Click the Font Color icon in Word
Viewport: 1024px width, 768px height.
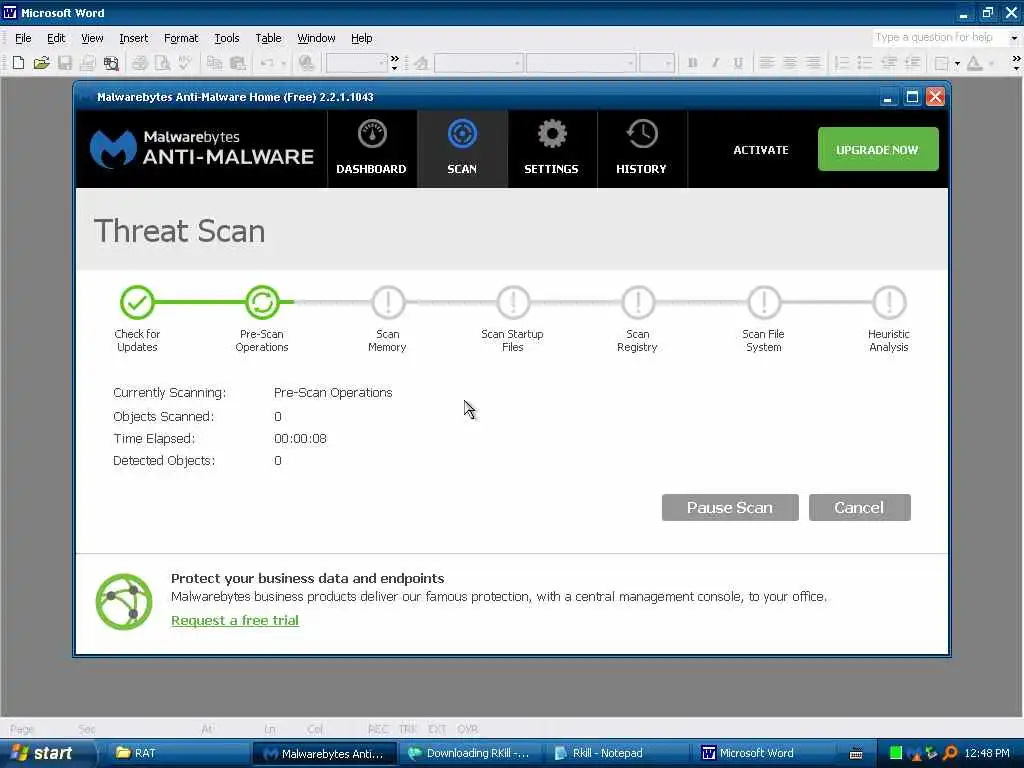coord(975,63)
